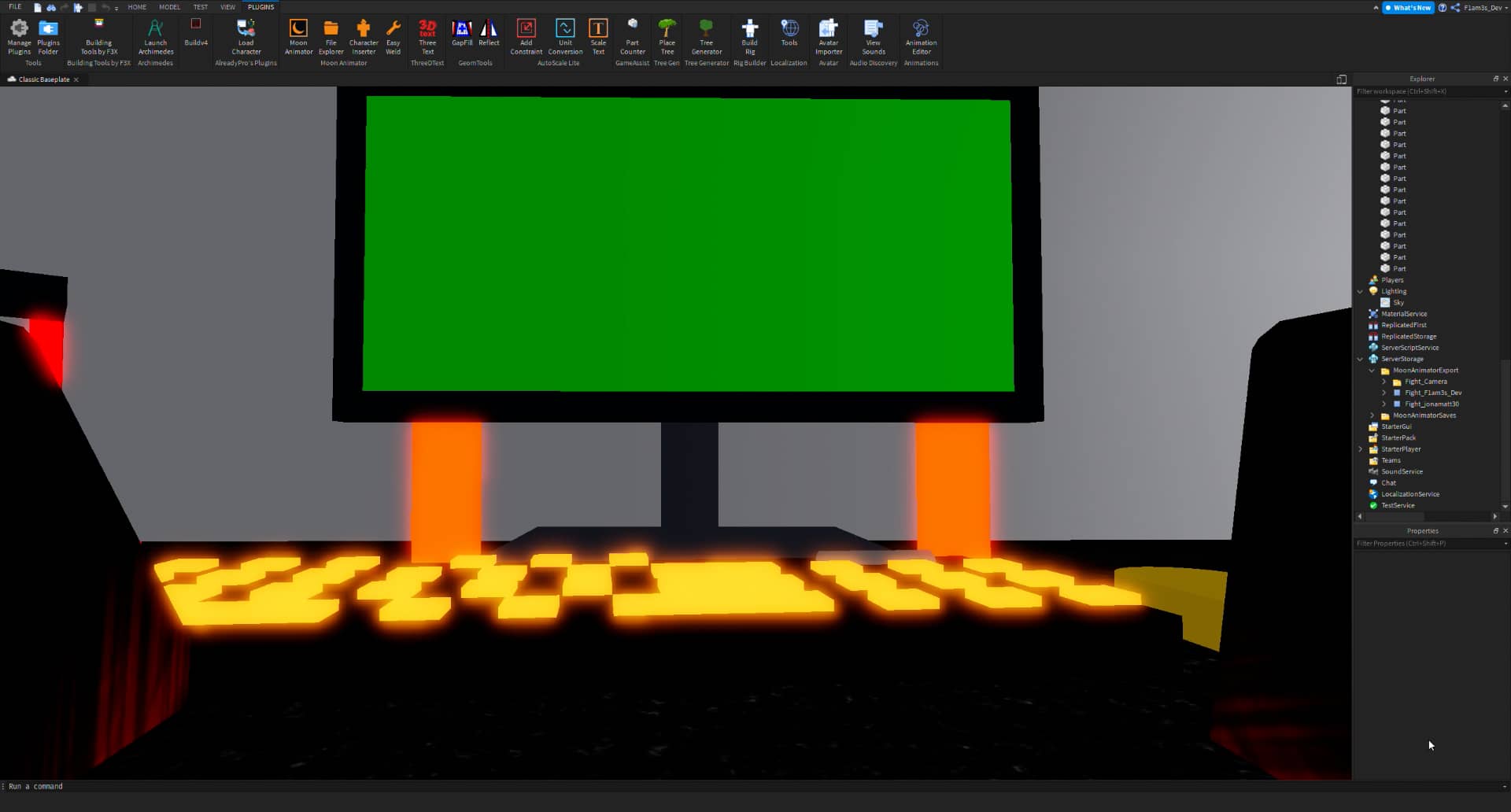This screenshot has width=1511, height=812.
Task: Launch Archimedes plugin
Action: click(x=155, y=37)
